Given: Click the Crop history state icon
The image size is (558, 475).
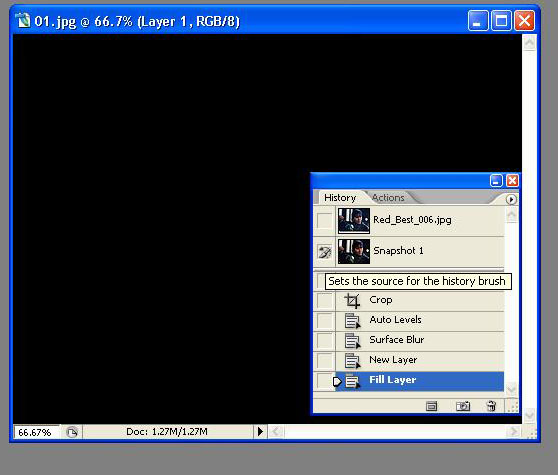Looking at the screenshot, I should click(352, 300).
